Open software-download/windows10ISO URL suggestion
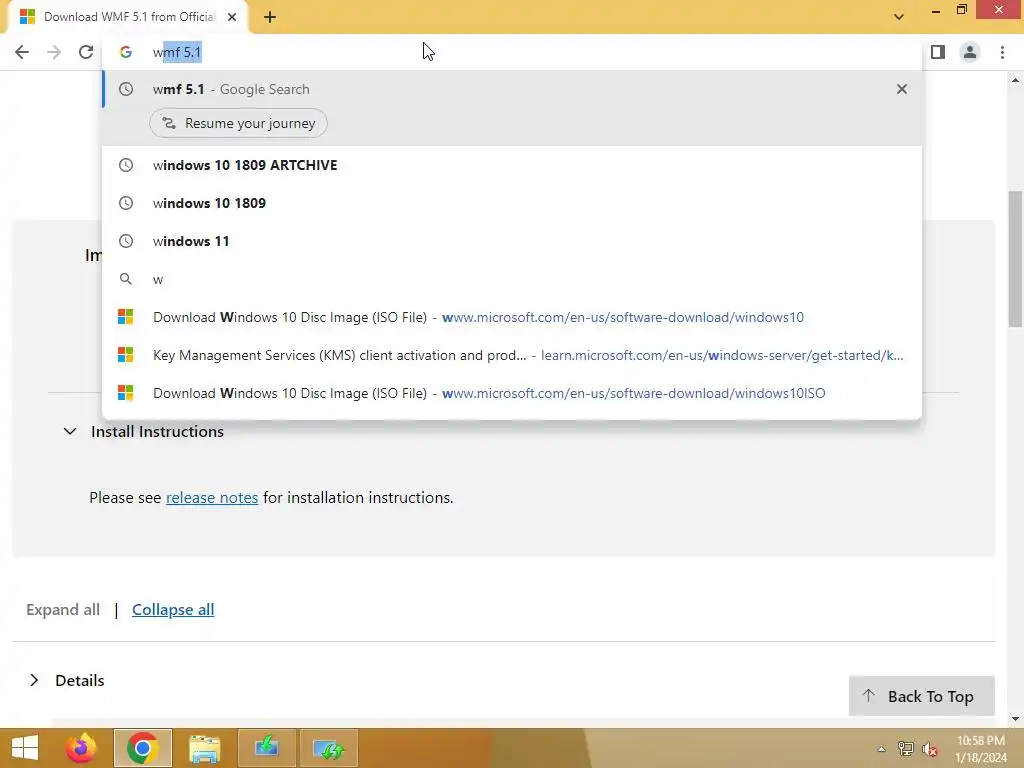Image resolution: width=1024 pixels, height=768 pixels. click(x=512, y=393)
